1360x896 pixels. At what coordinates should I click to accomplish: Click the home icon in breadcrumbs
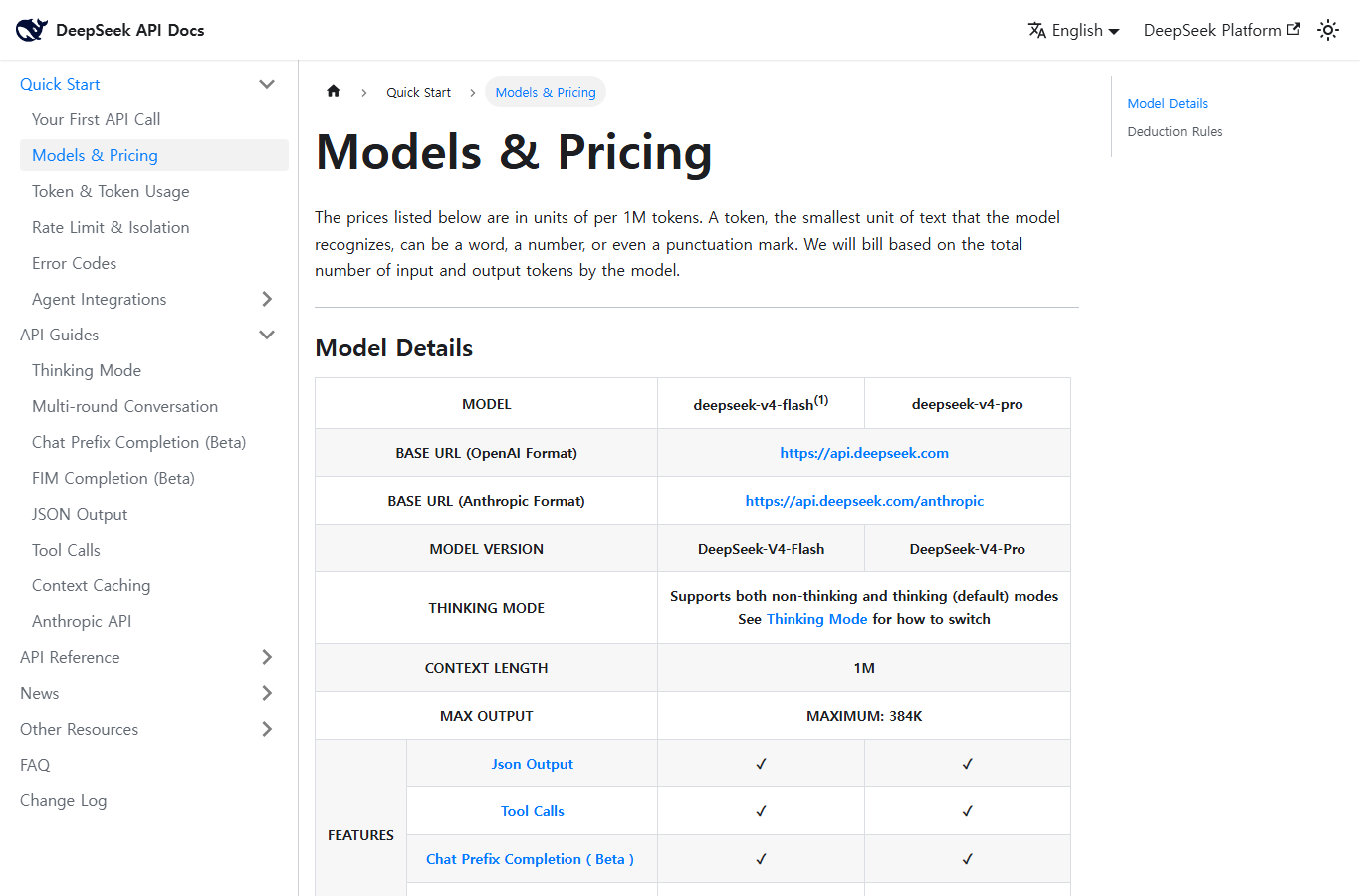click(334, 91)
